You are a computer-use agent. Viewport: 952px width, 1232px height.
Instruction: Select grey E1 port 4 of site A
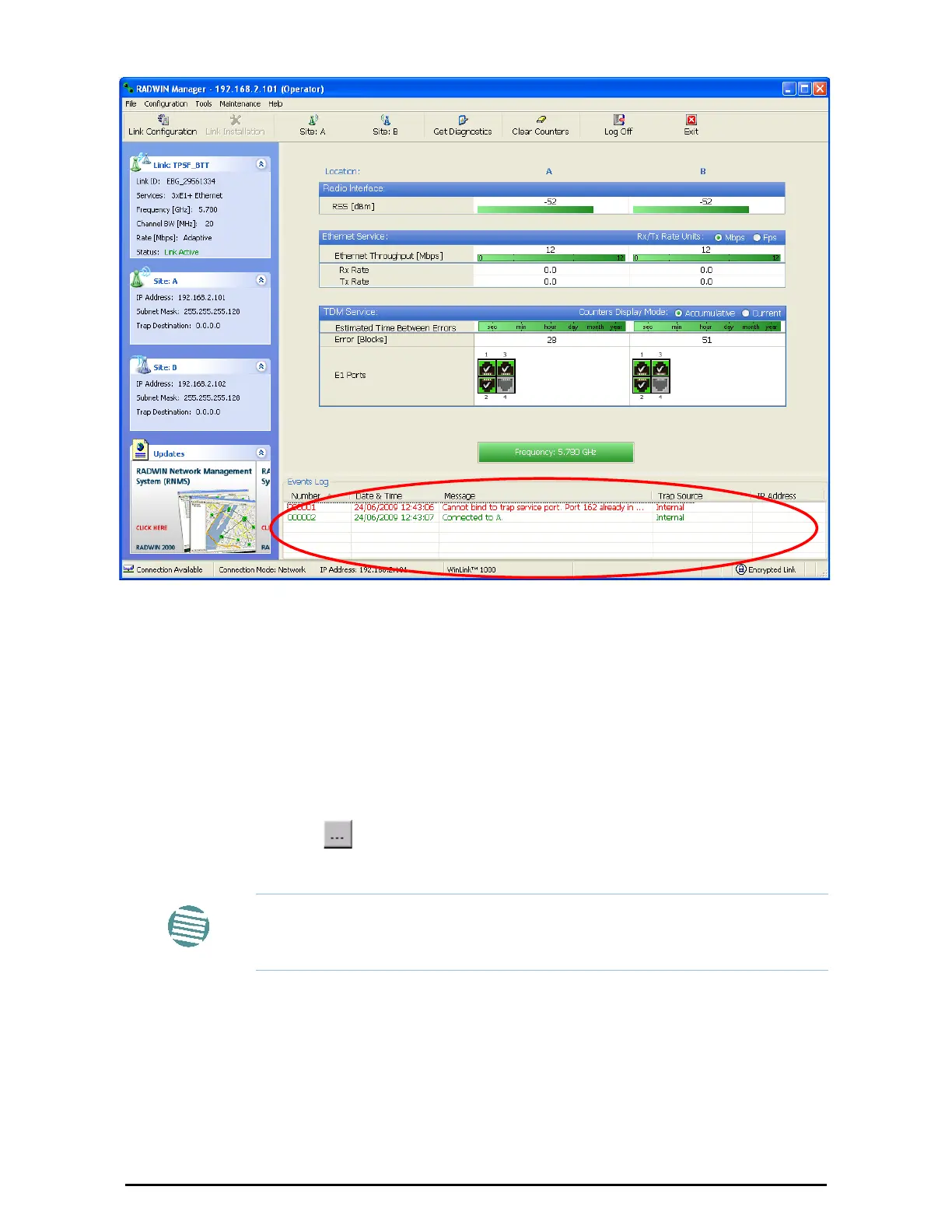(506, 384)
